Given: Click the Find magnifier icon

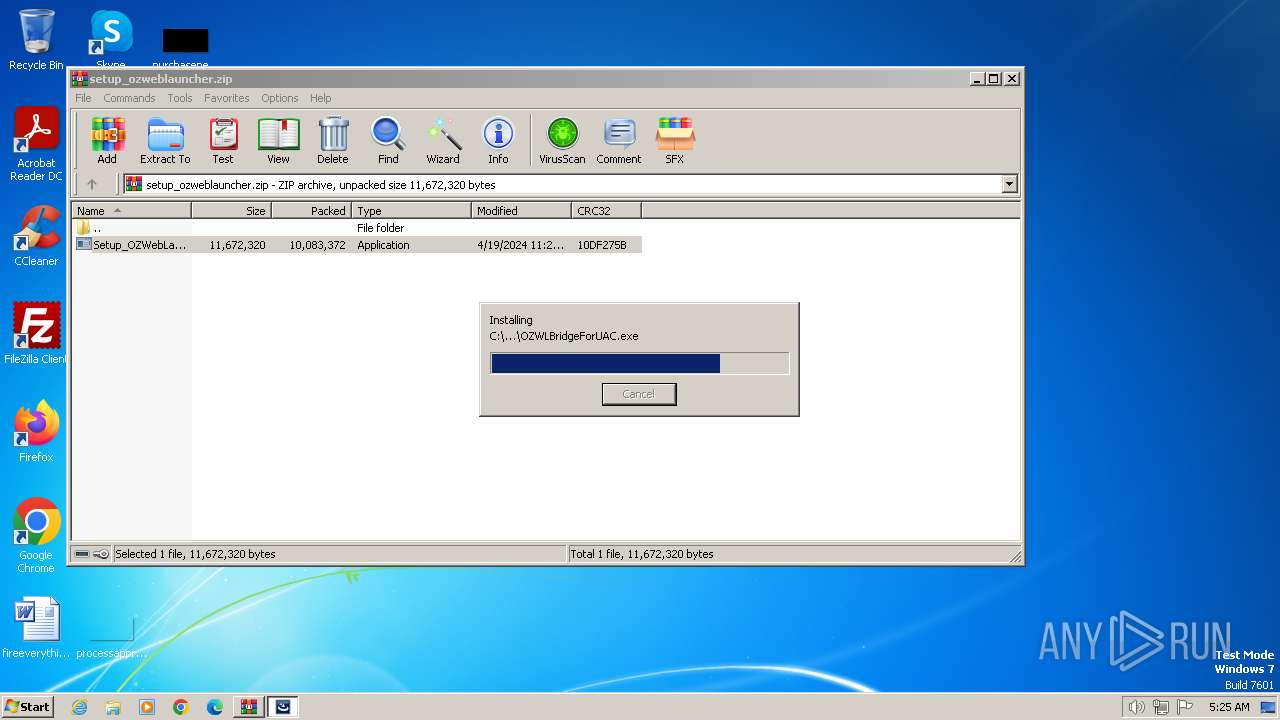Looking at the screenshot, I should coord(388,141).
